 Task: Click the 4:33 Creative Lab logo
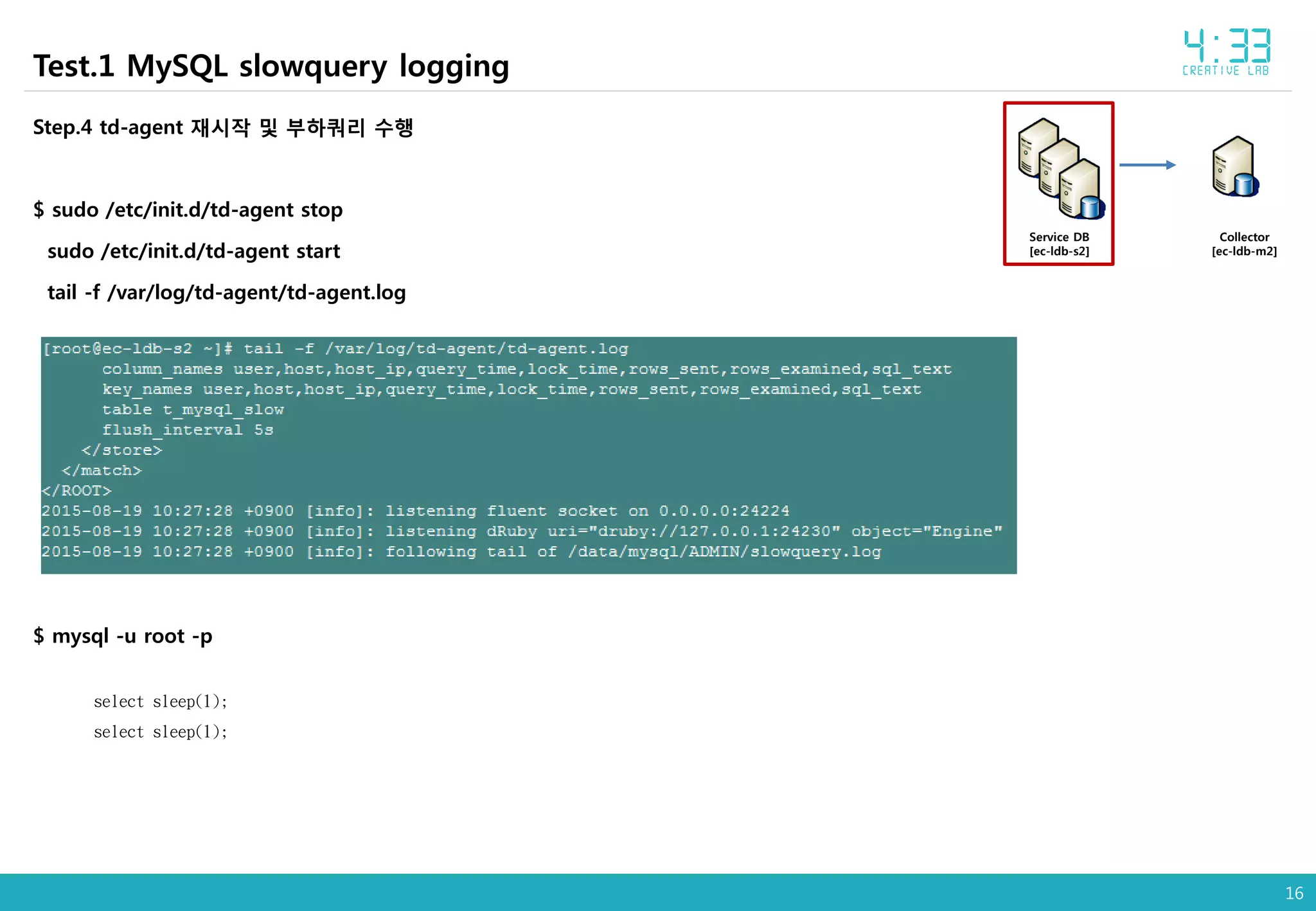tap(1226, 53)
